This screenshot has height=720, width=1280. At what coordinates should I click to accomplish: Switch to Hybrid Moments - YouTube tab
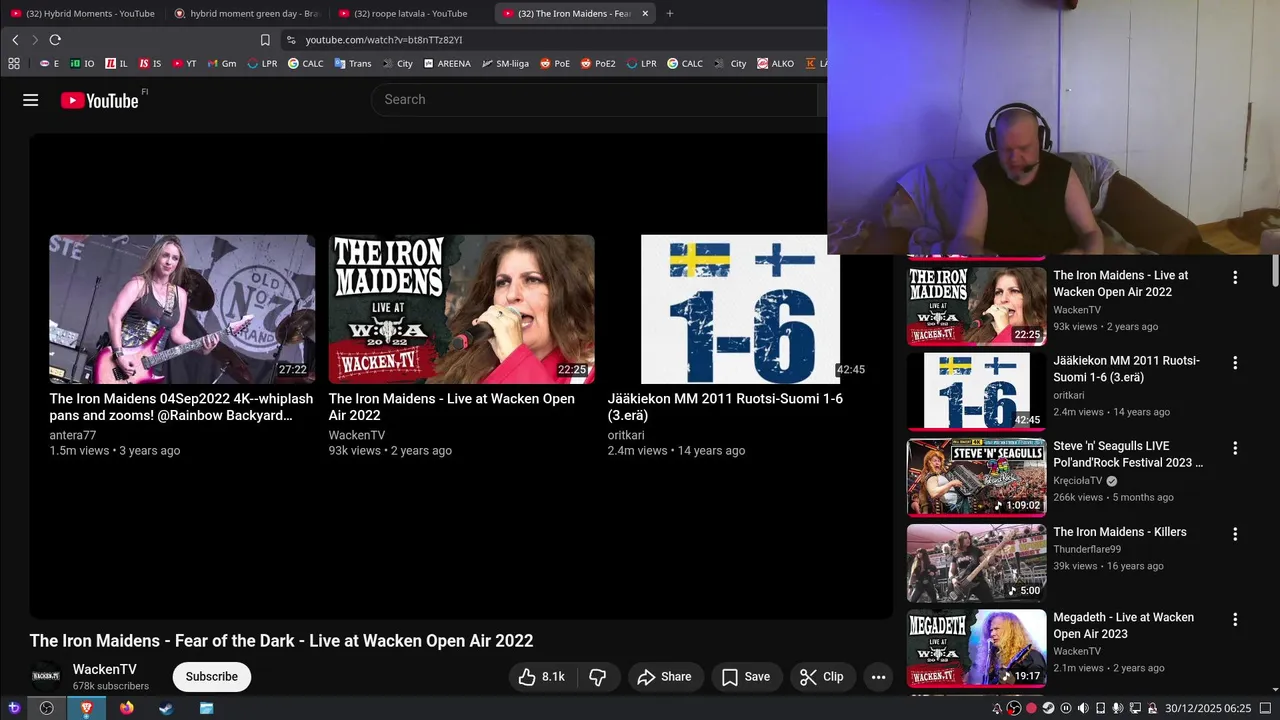coord(83,13)
